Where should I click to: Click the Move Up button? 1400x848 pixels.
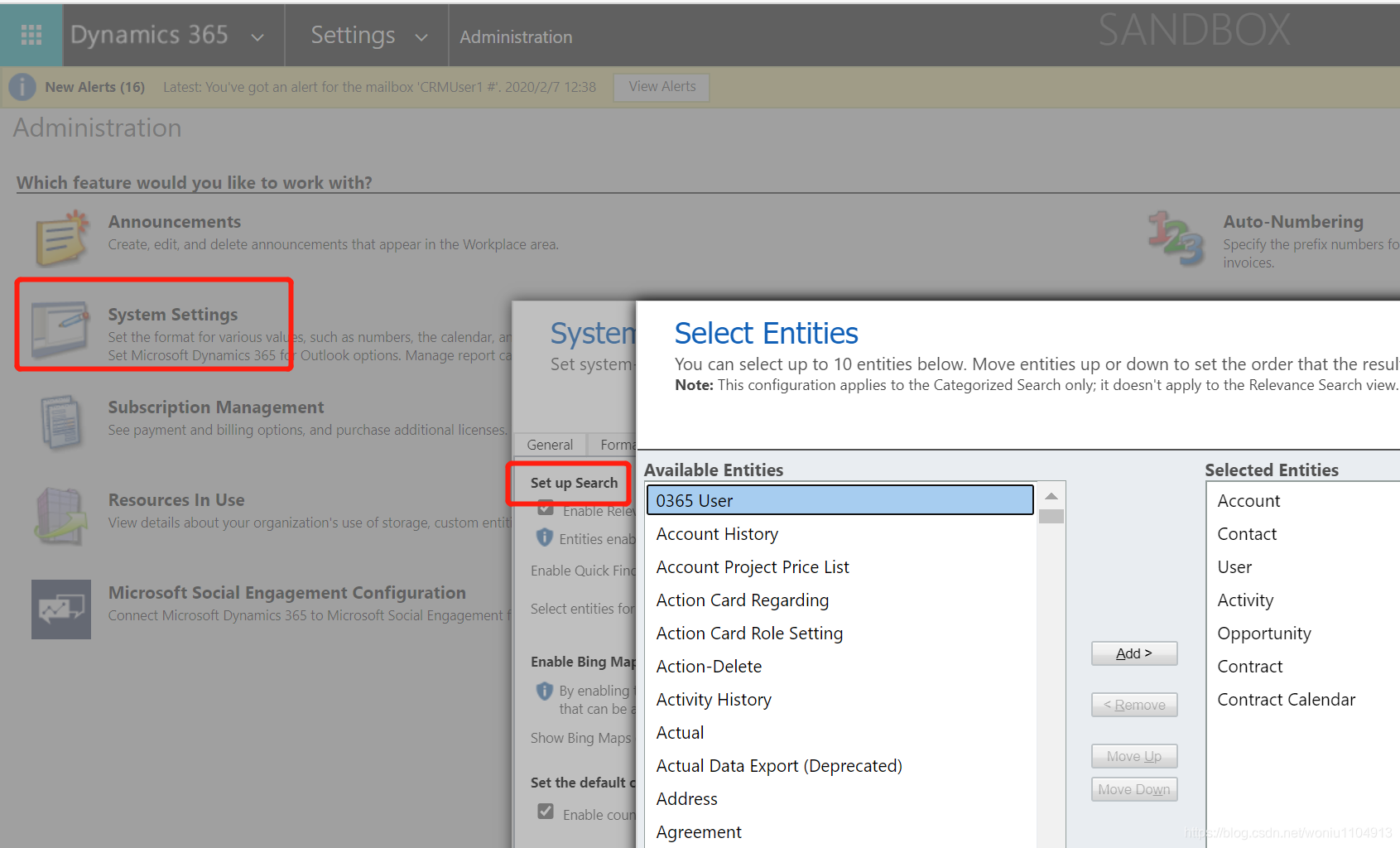point(1134,756)
